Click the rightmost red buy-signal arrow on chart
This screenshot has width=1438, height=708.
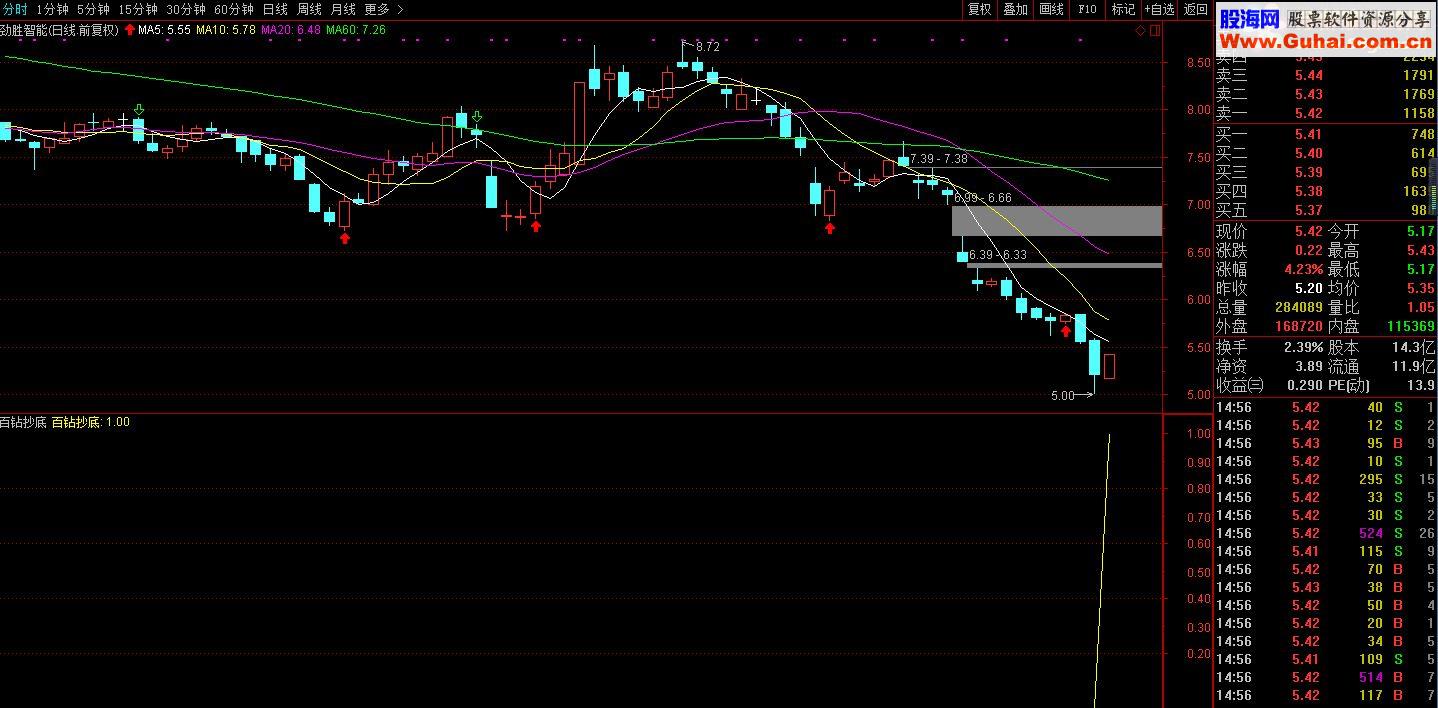pos(1066,331)
